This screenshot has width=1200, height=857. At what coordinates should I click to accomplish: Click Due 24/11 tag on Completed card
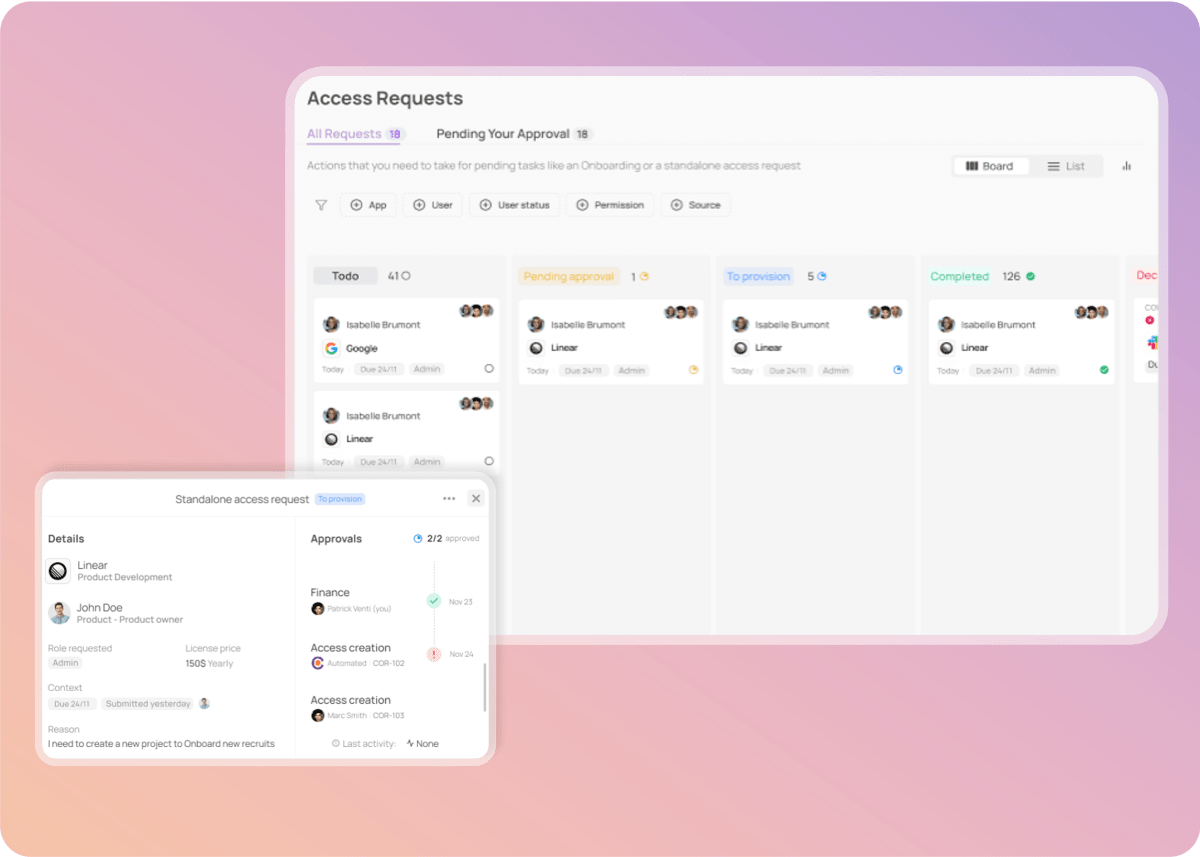[x=995, y=371]
